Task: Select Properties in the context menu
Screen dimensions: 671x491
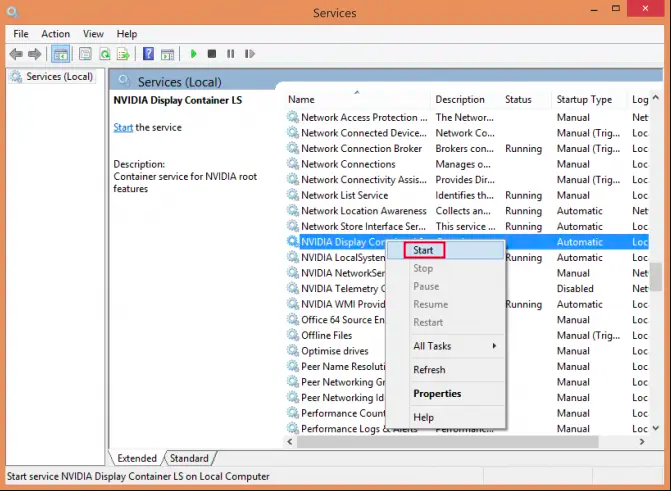Action: click(437, 393)
